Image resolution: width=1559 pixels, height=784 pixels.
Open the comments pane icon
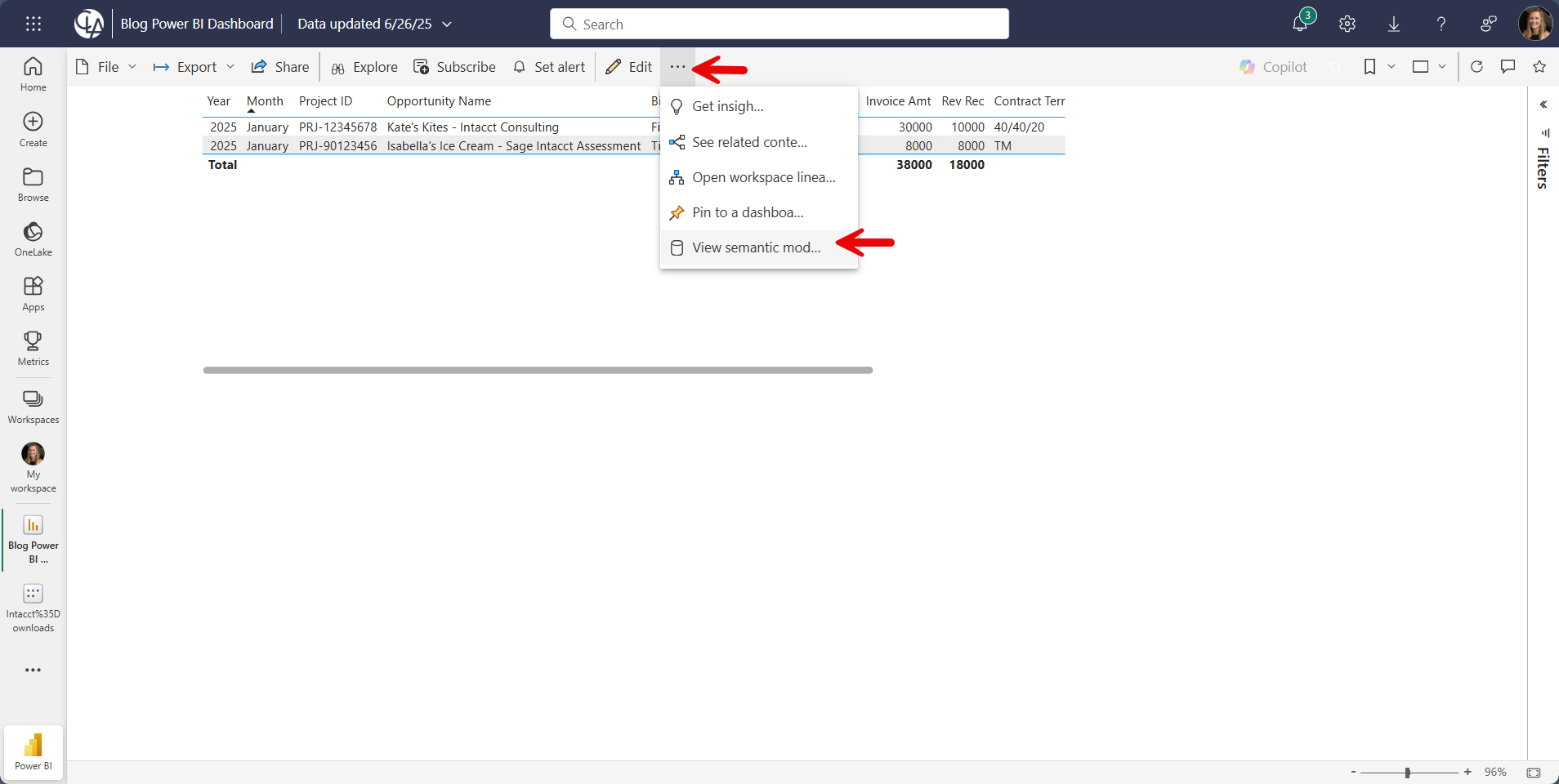[1508, 67]
